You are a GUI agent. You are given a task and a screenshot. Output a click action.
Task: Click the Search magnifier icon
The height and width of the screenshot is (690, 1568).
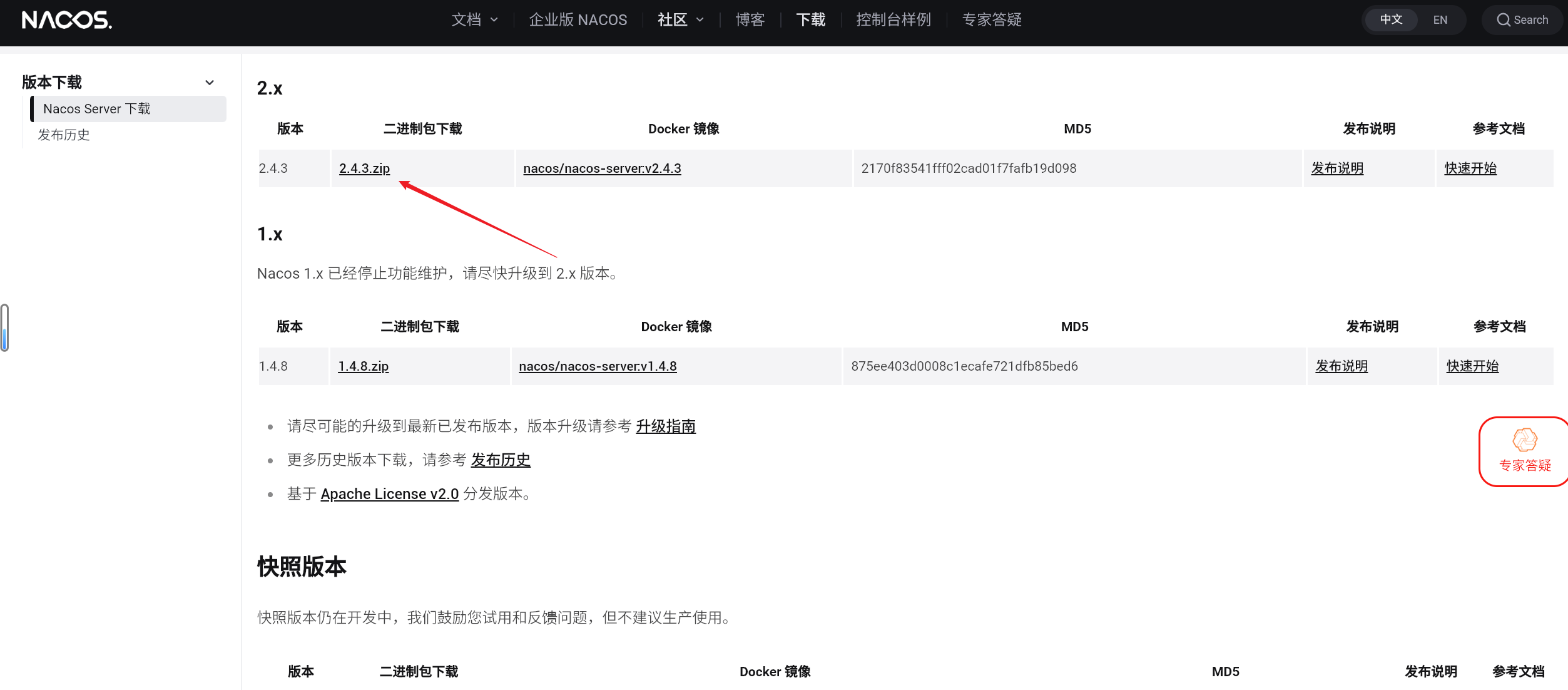point(1503,20)
